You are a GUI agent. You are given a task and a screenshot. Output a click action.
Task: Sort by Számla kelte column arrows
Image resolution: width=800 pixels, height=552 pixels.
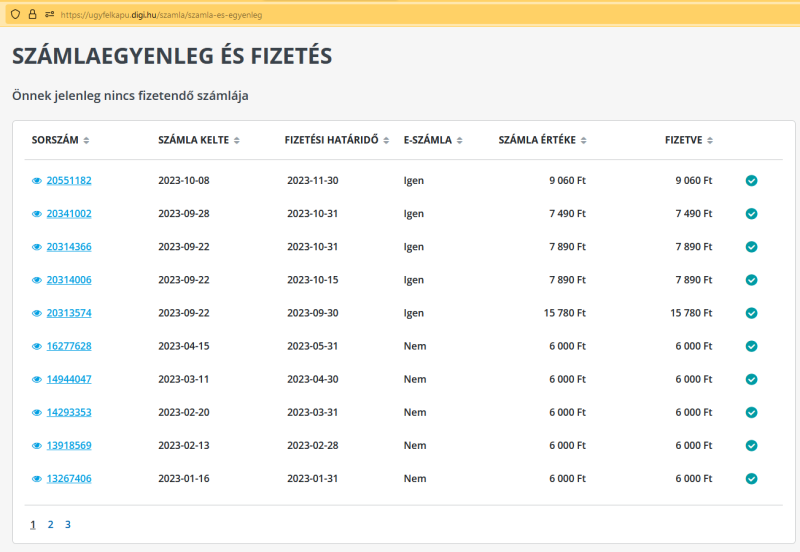(237, 140)
